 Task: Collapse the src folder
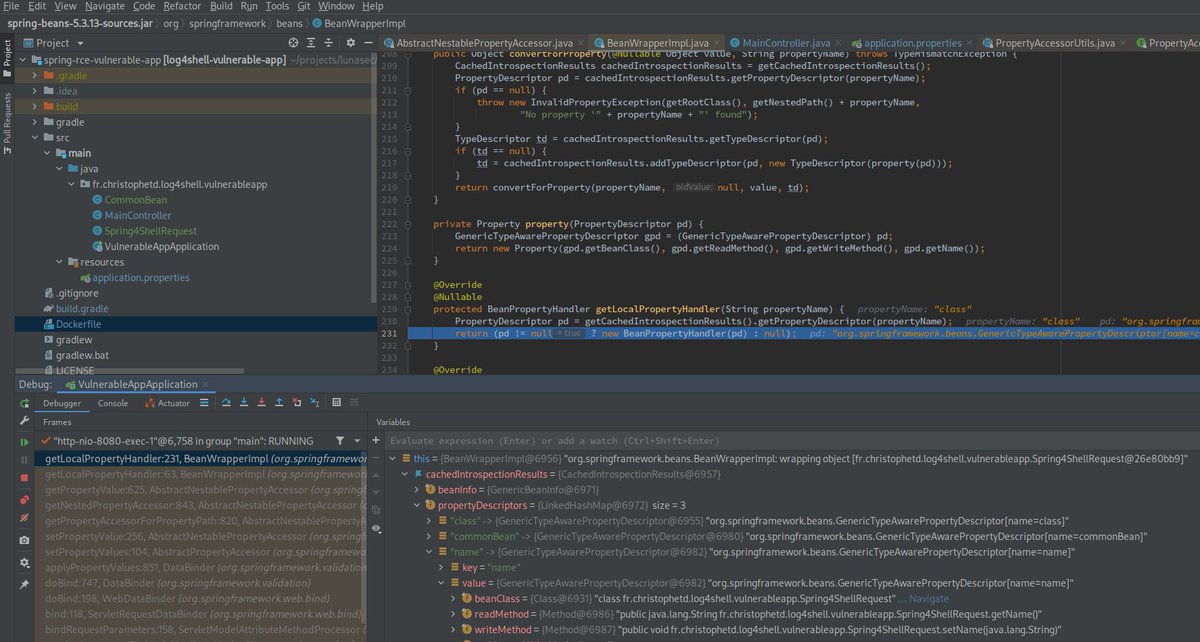click(35, 137)
